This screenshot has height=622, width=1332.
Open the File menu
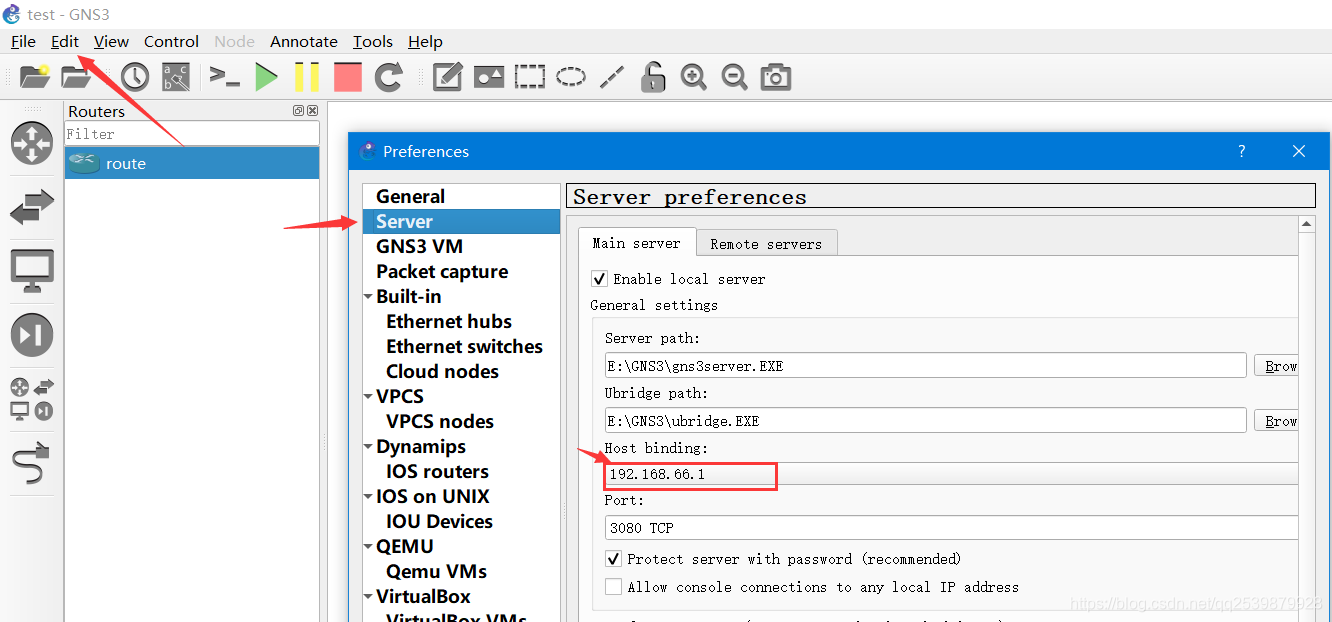23,41
